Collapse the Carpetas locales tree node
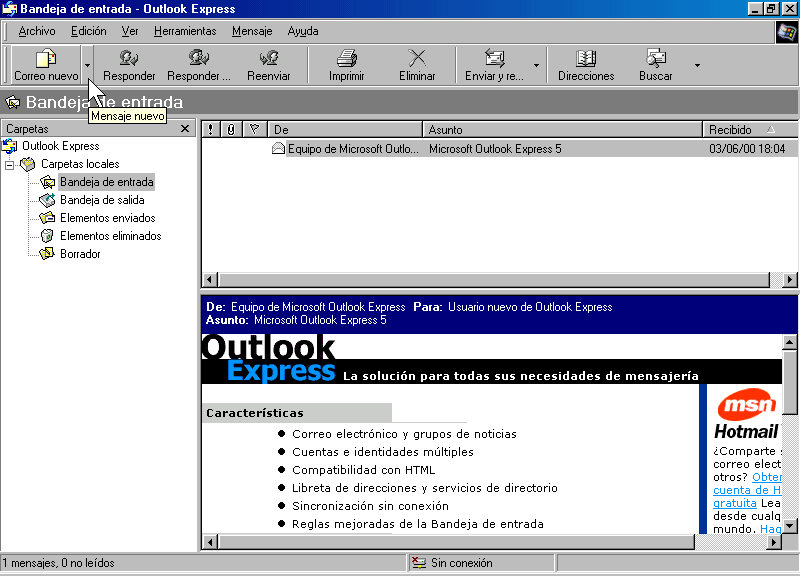This screenshot has width=800, height=576. [x=9, y=165]
